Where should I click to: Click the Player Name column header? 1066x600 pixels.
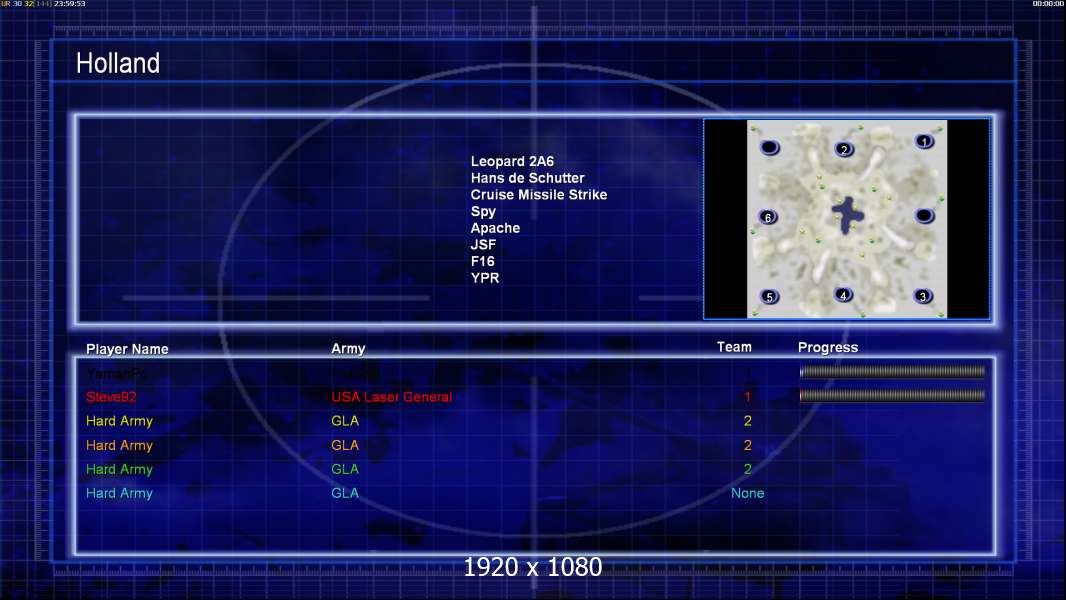127,349
